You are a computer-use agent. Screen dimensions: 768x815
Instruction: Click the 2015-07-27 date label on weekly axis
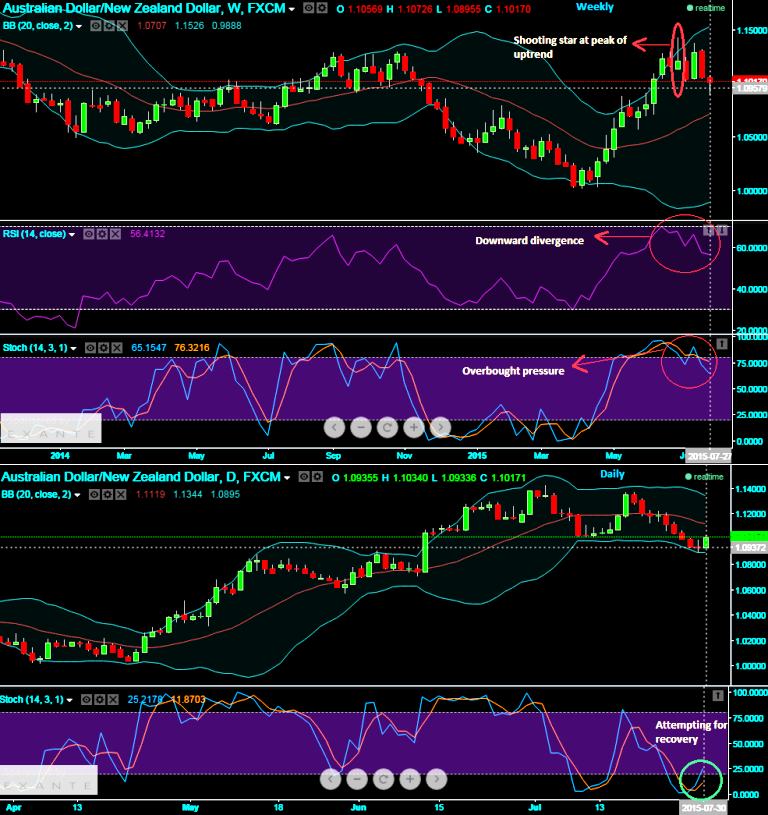tap(709, 456)
